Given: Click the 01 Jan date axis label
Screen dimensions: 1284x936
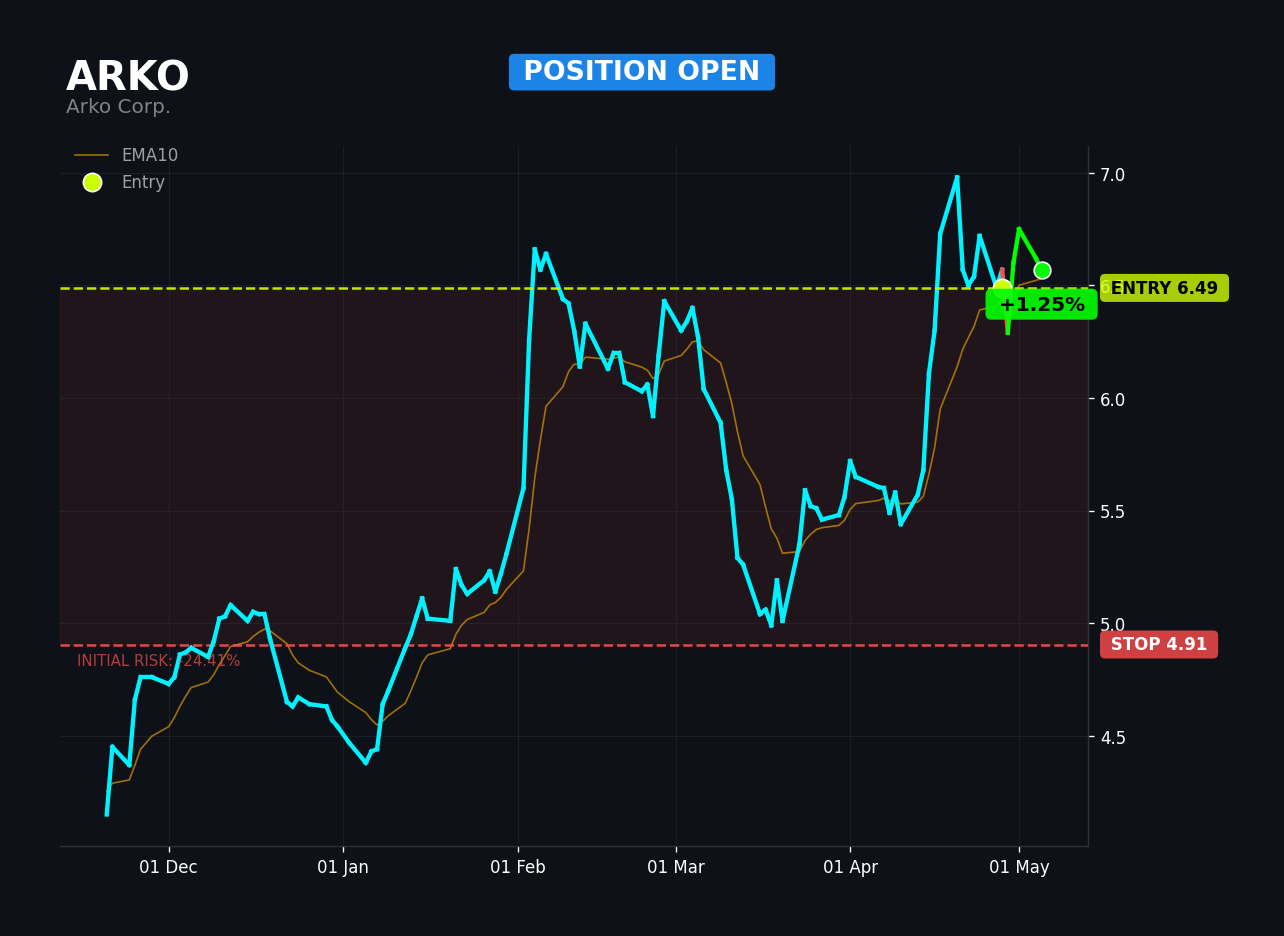Looking at the screenshot, I should pyautogui.click(x=343, y=867).
